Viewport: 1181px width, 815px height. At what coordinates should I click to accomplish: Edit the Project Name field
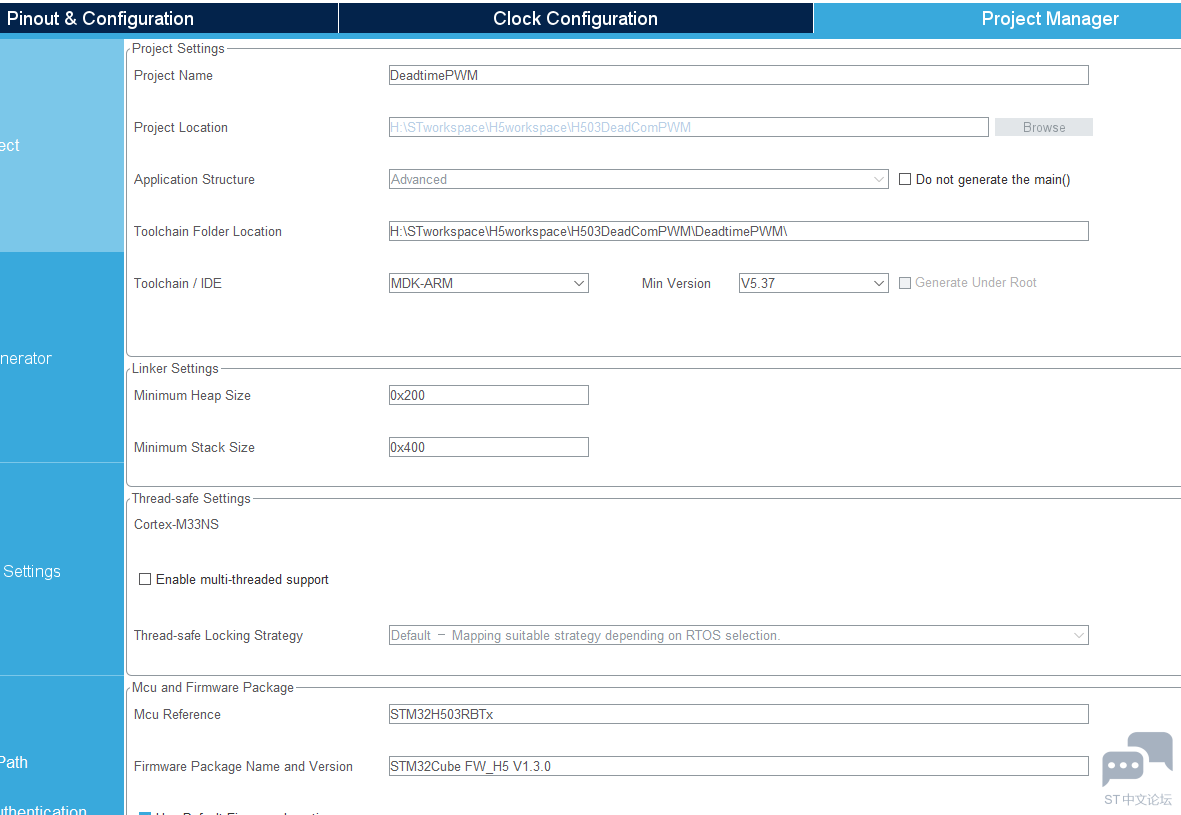(x=738, y=75)
